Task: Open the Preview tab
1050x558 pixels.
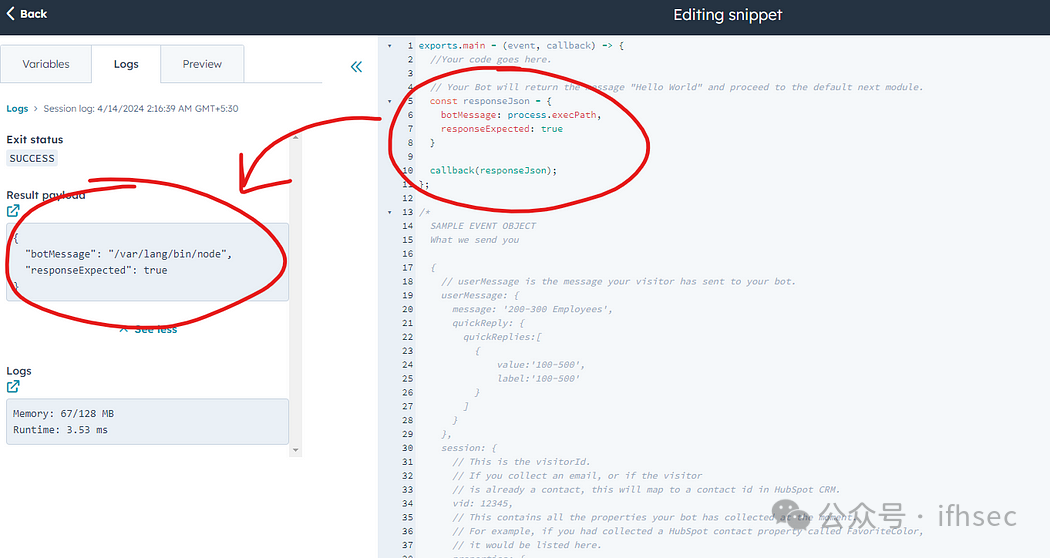Action: [x=202, y=64]
